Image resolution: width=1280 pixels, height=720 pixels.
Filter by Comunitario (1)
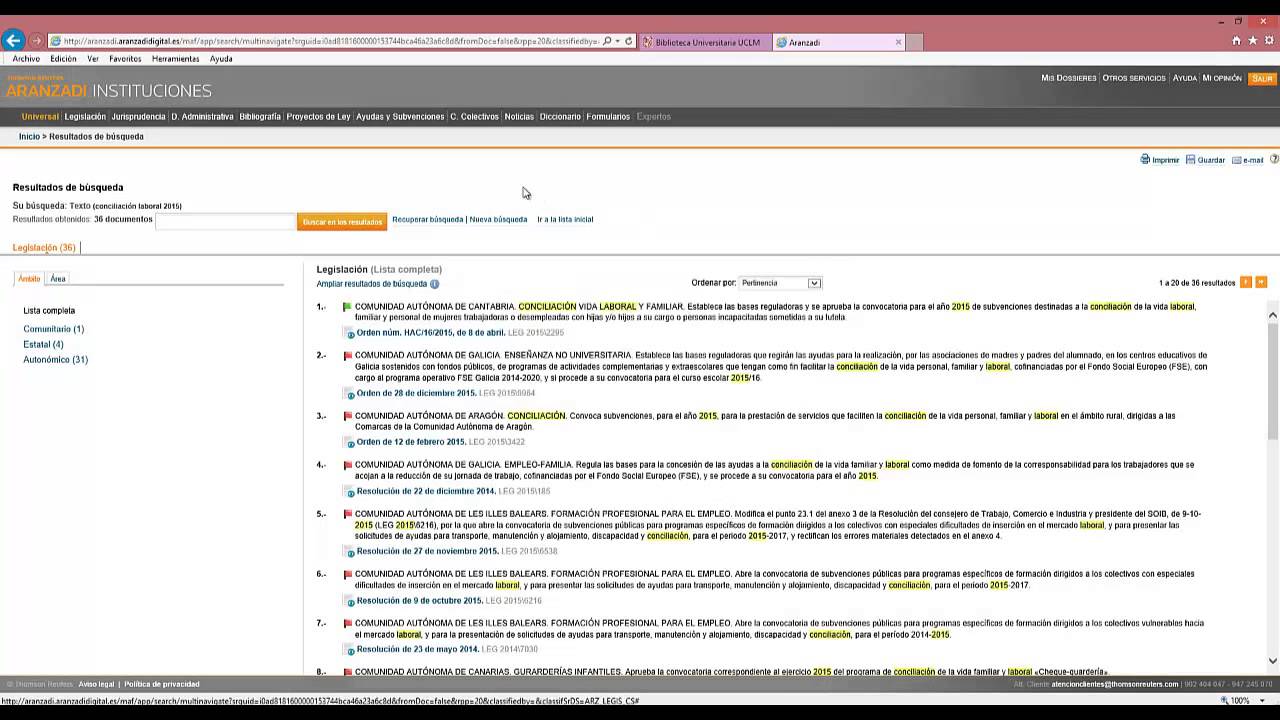point(54,329)
